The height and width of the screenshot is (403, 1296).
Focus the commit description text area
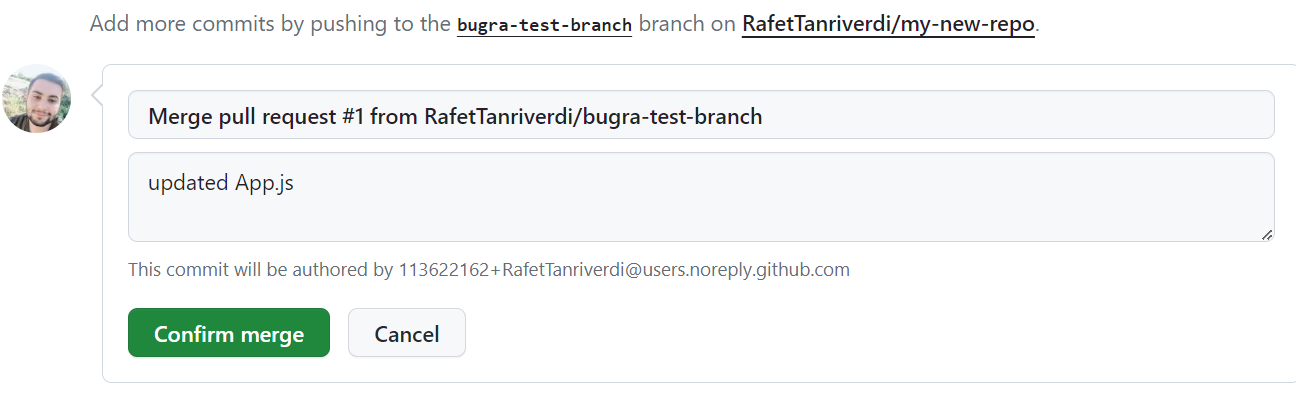click(x=701, y=197)
